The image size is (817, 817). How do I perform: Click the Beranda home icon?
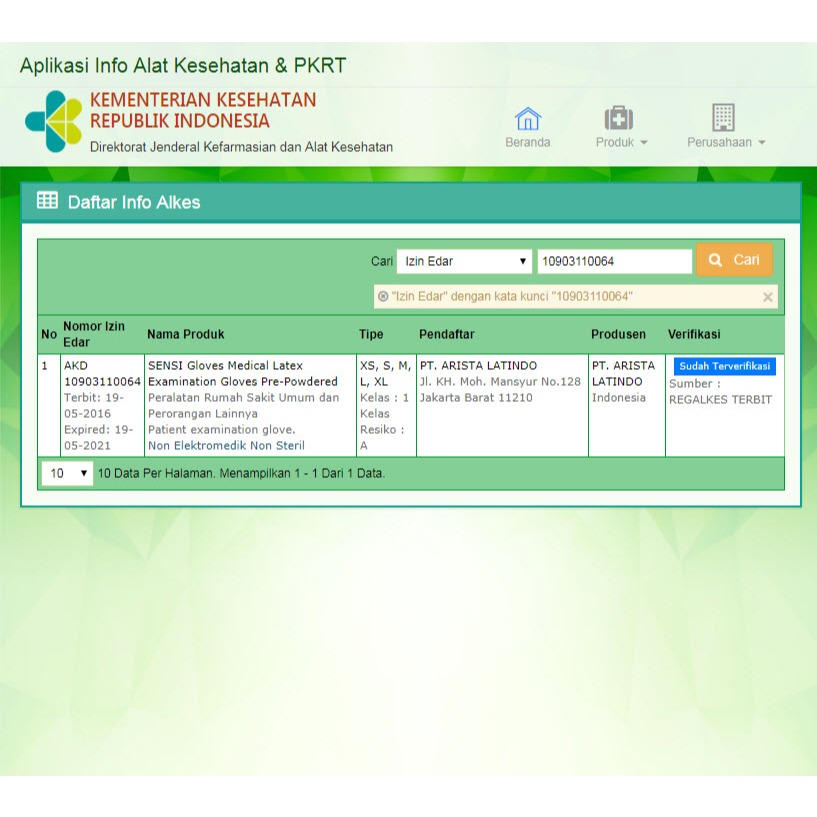pos(527,119)
